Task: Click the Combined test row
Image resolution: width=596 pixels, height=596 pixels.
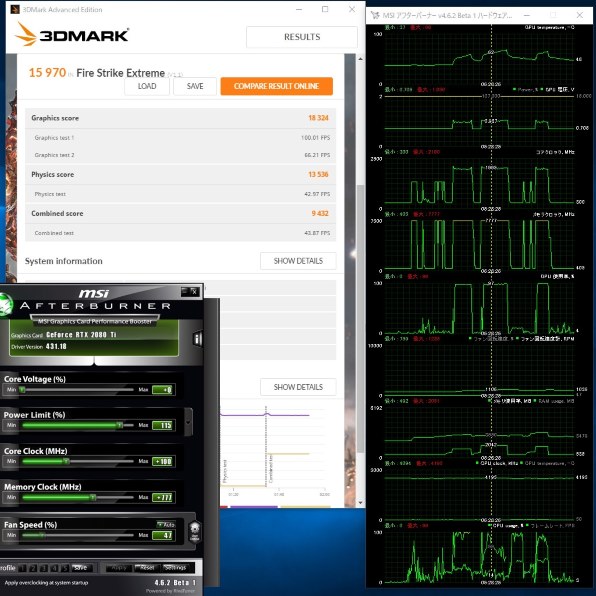Action: (181, 233)
